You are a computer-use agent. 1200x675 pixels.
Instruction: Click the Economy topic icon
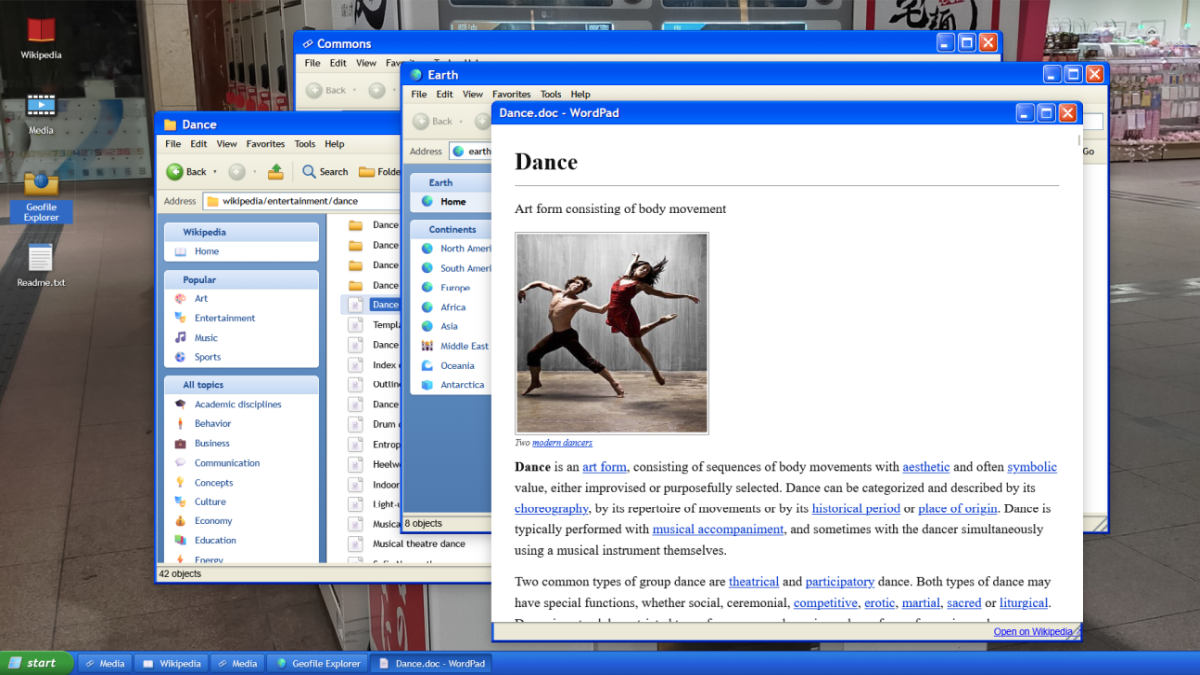pos(180,521)
